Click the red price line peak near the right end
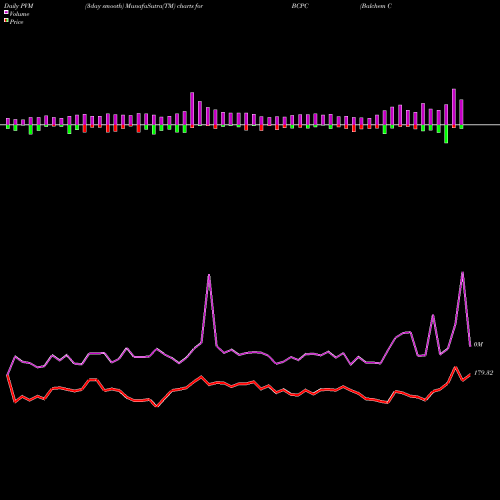 pos(455,367)
